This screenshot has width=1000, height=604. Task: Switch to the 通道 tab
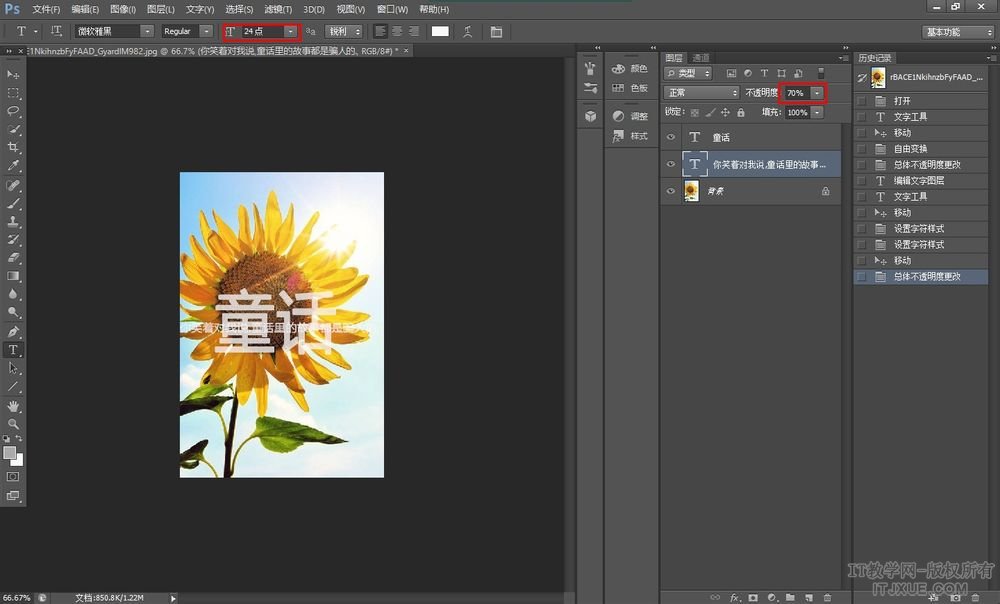tap(701, 58)
